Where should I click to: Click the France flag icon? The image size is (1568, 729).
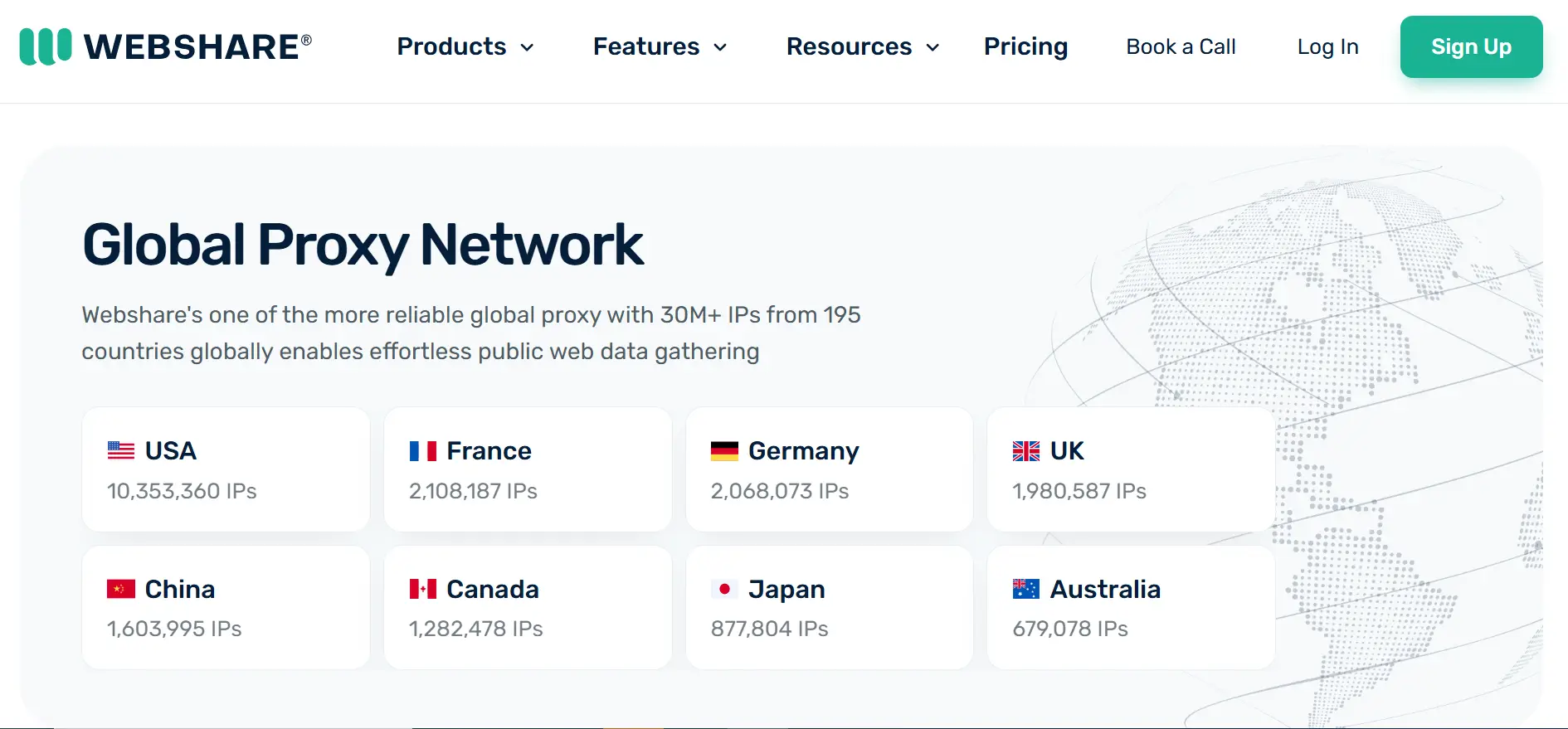pos(423,450)
